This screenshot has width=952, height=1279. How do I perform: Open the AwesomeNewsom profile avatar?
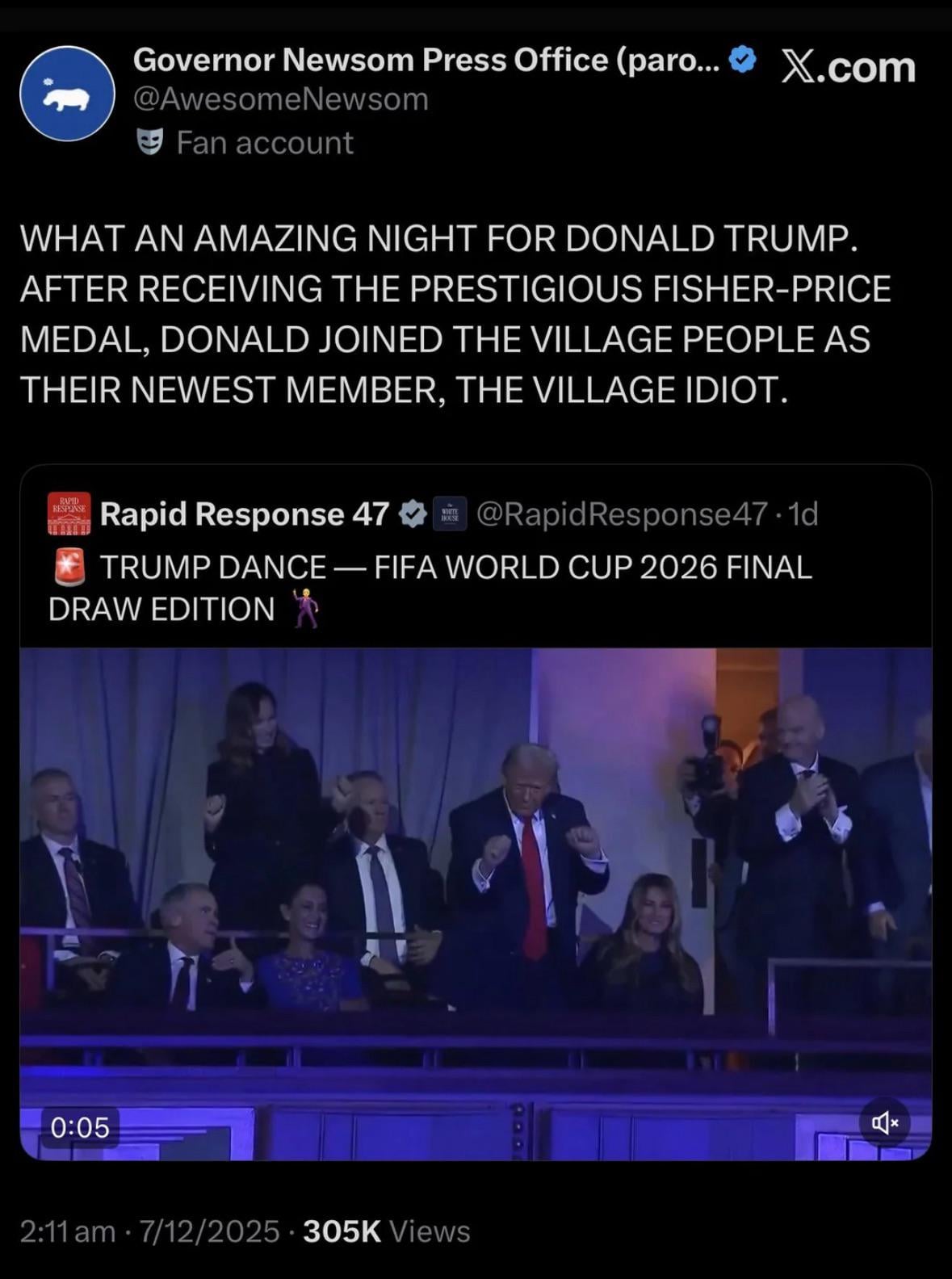click(67, 94)
